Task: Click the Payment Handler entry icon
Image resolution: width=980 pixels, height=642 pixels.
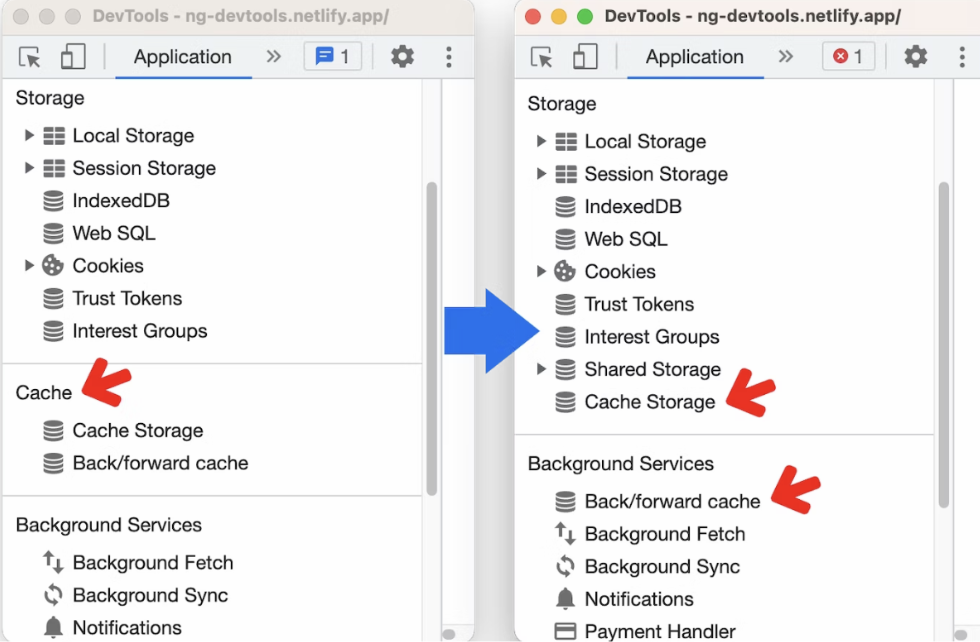Action: point(564,631)
